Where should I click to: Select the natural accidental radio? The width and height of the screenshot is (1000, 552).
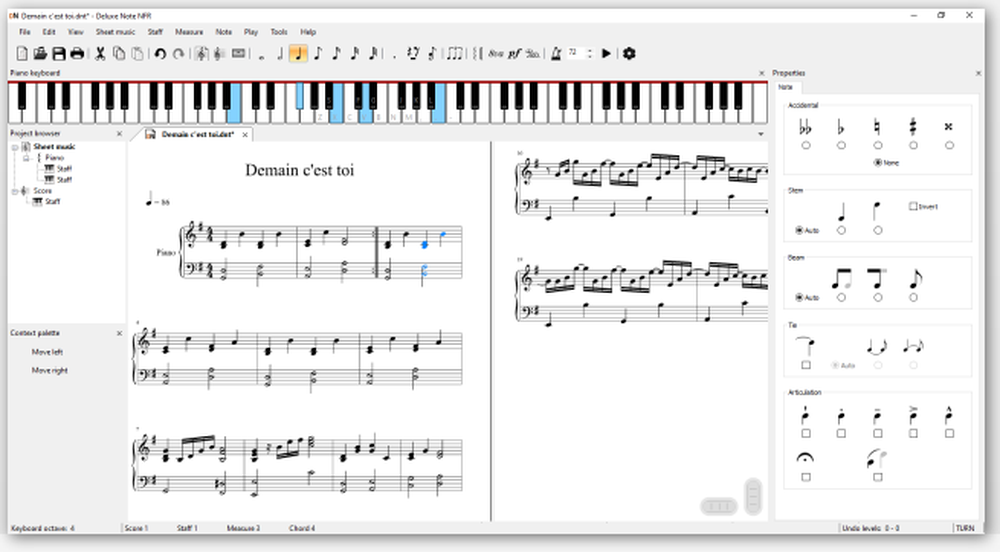click(878, 145)
